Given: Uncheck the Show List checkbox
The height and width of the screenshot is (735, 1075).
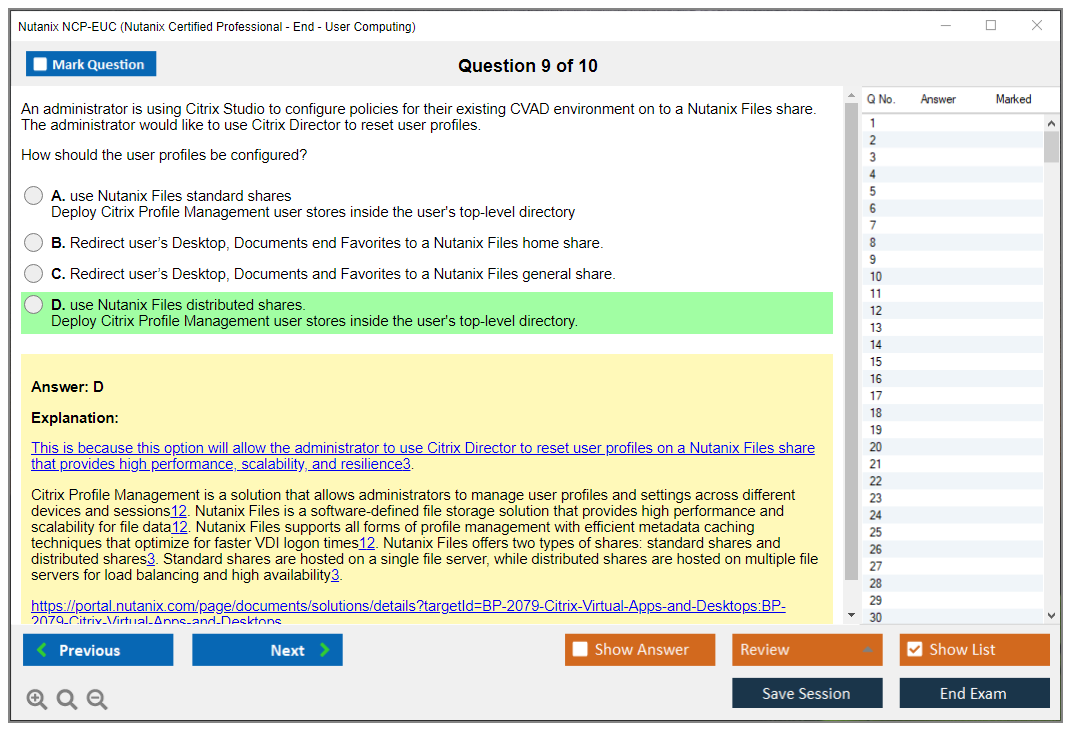Looking at the screenshot, I should click(914, 650).
